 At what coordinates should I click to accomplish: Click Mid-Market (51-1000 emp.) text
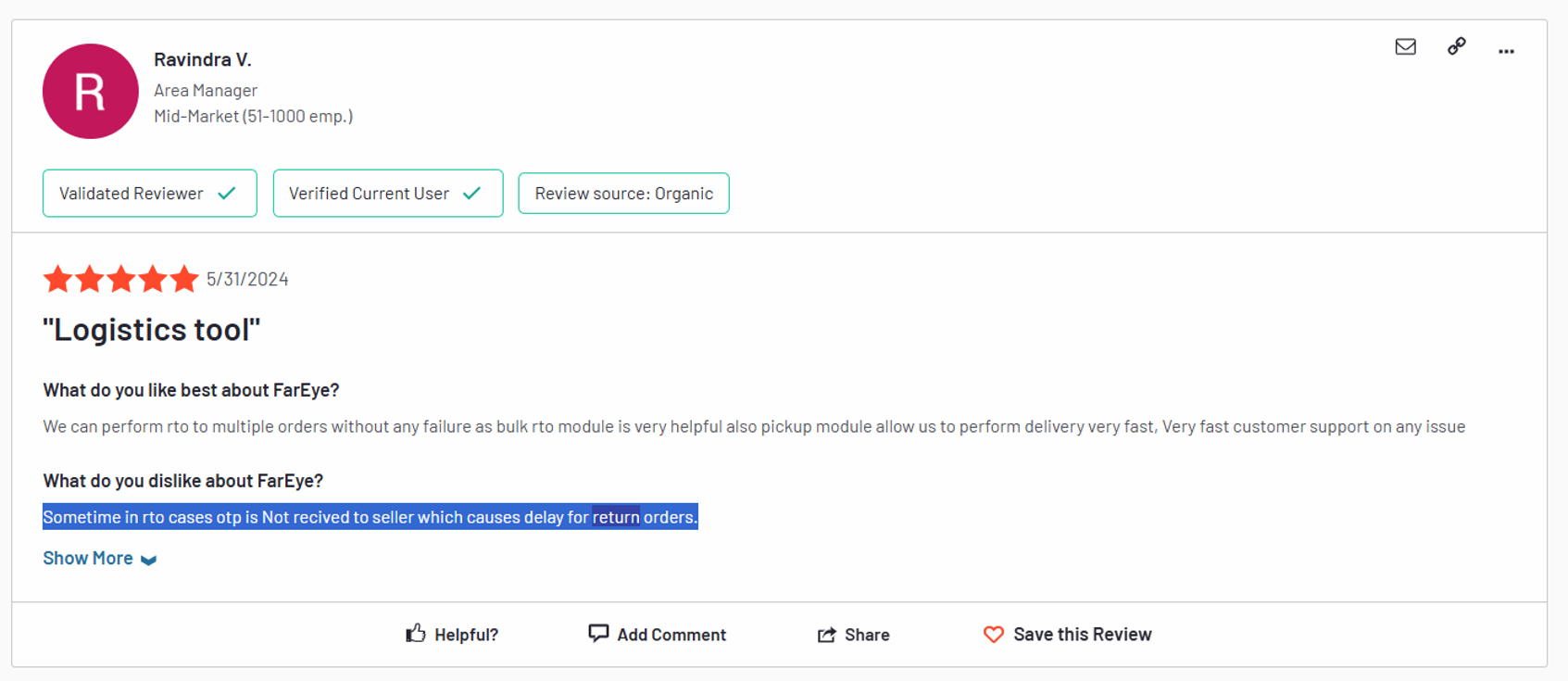click(x=254, y=116)
